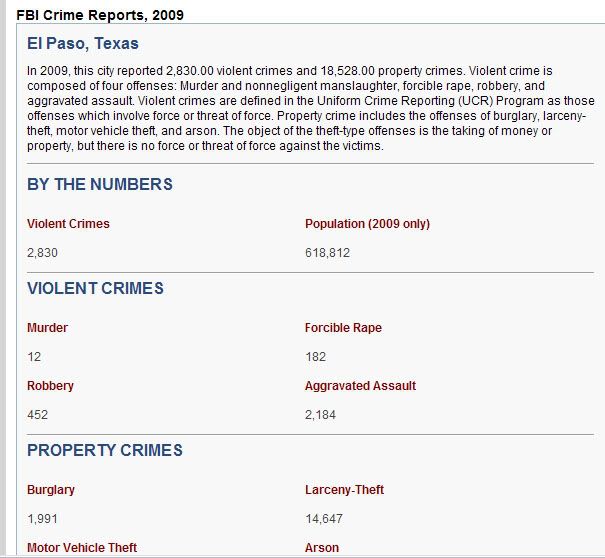This screenshot has height=558, width=605.
Task: Click the Forcible Rape label
Action: tap(343, 328)
